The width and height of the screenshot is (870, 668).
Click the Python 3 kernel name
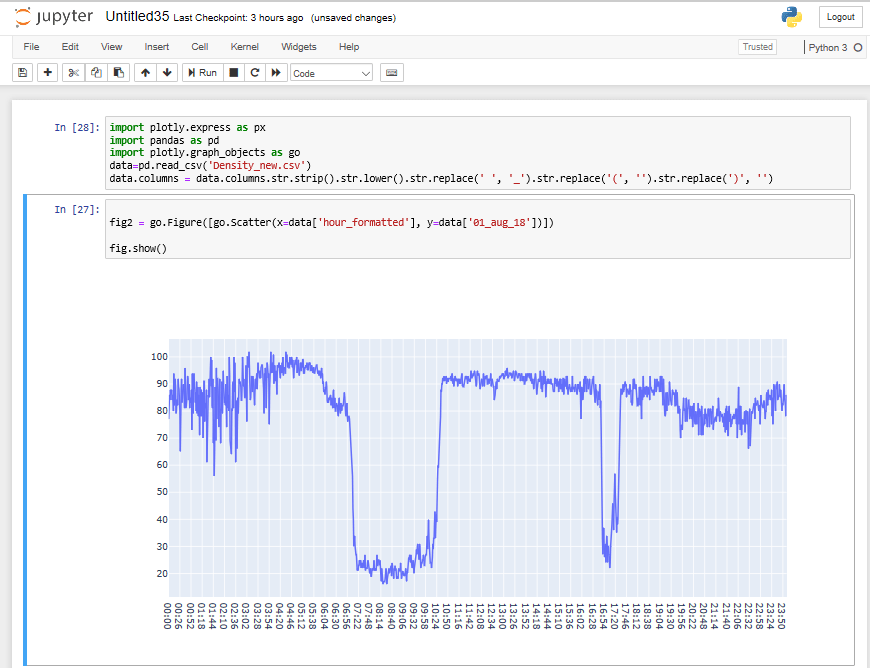[x=827, y=48]
